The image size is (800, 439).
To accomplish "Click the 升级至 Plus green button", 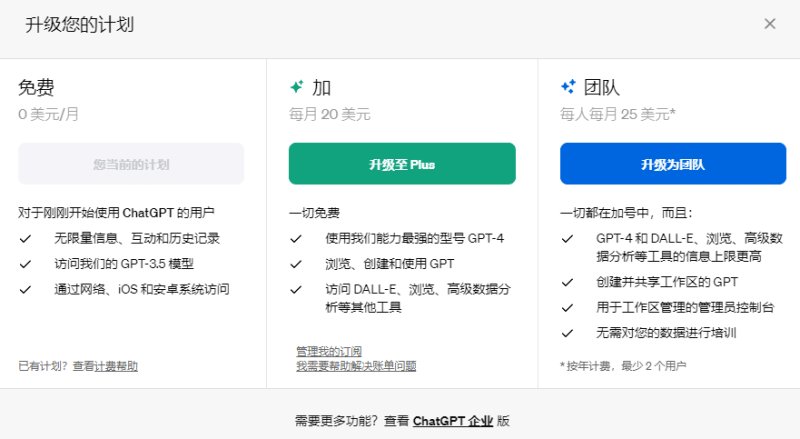I will [x=402, y=164].
